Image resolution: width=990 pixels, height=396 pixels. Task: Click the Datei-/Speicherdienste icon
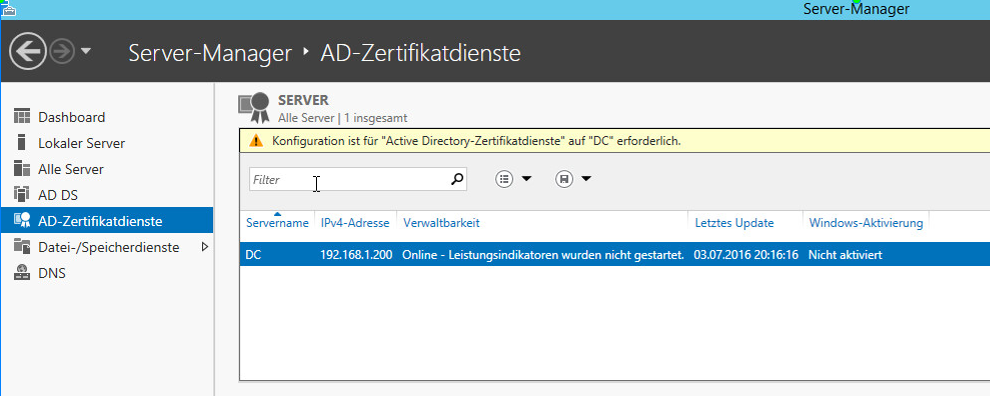(x=22, y=246)
